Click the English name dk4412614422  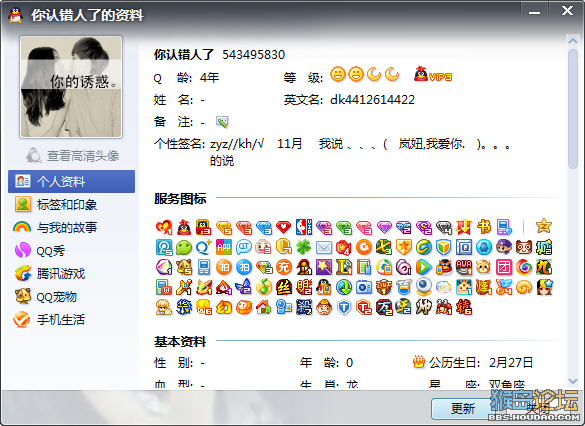(x=372, y=100)
